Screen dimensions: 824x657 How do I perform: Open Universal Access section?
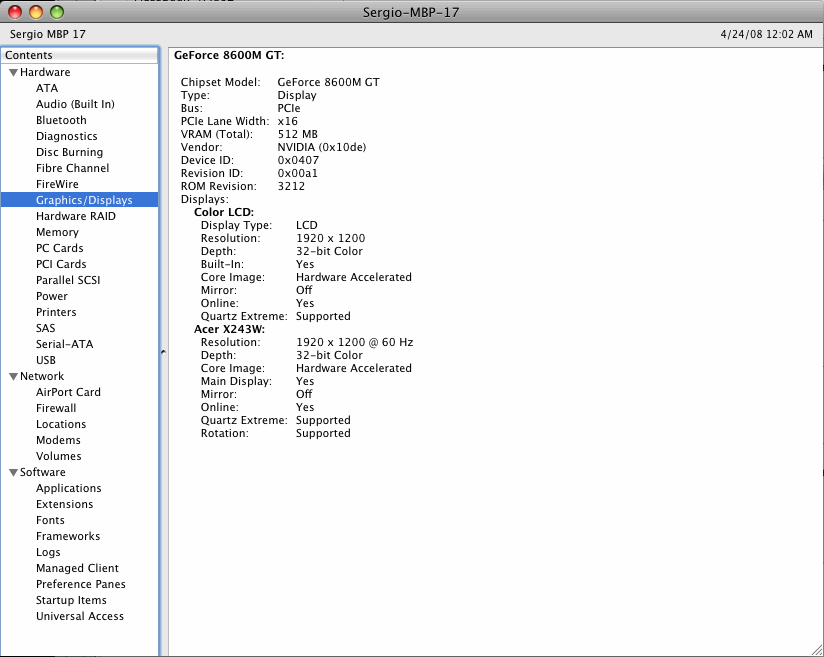click(x=80, y=616)
